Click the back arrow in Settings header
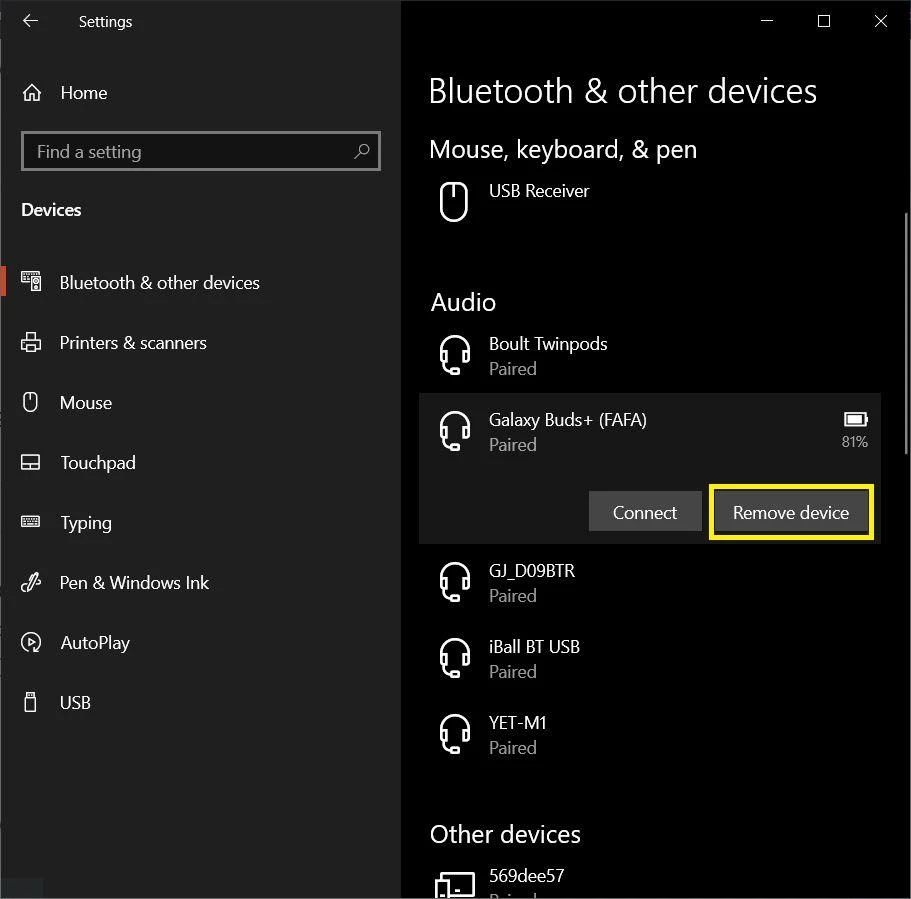This screenshot has height=899, width=911. click(31, 21)
